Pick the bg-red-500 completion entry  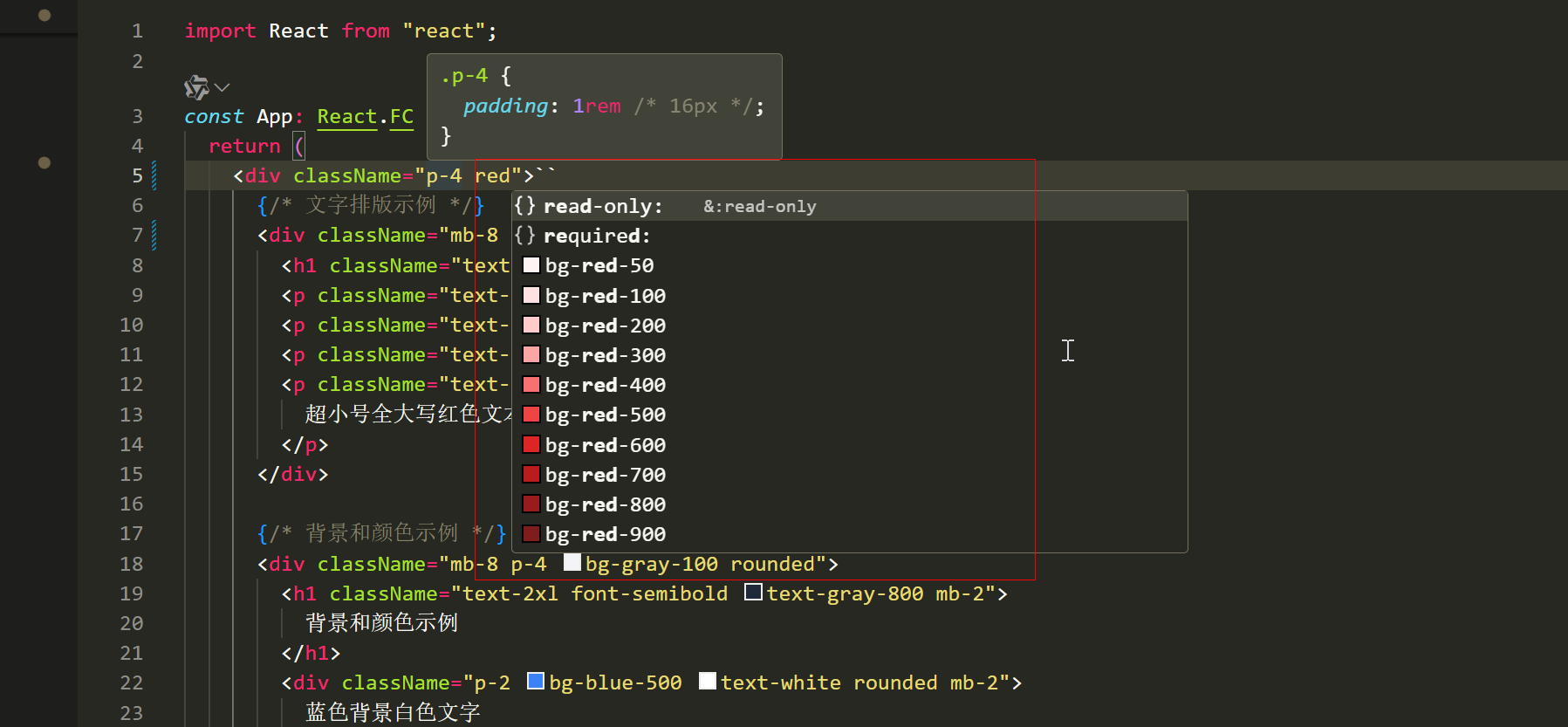(x=849, y=415)
